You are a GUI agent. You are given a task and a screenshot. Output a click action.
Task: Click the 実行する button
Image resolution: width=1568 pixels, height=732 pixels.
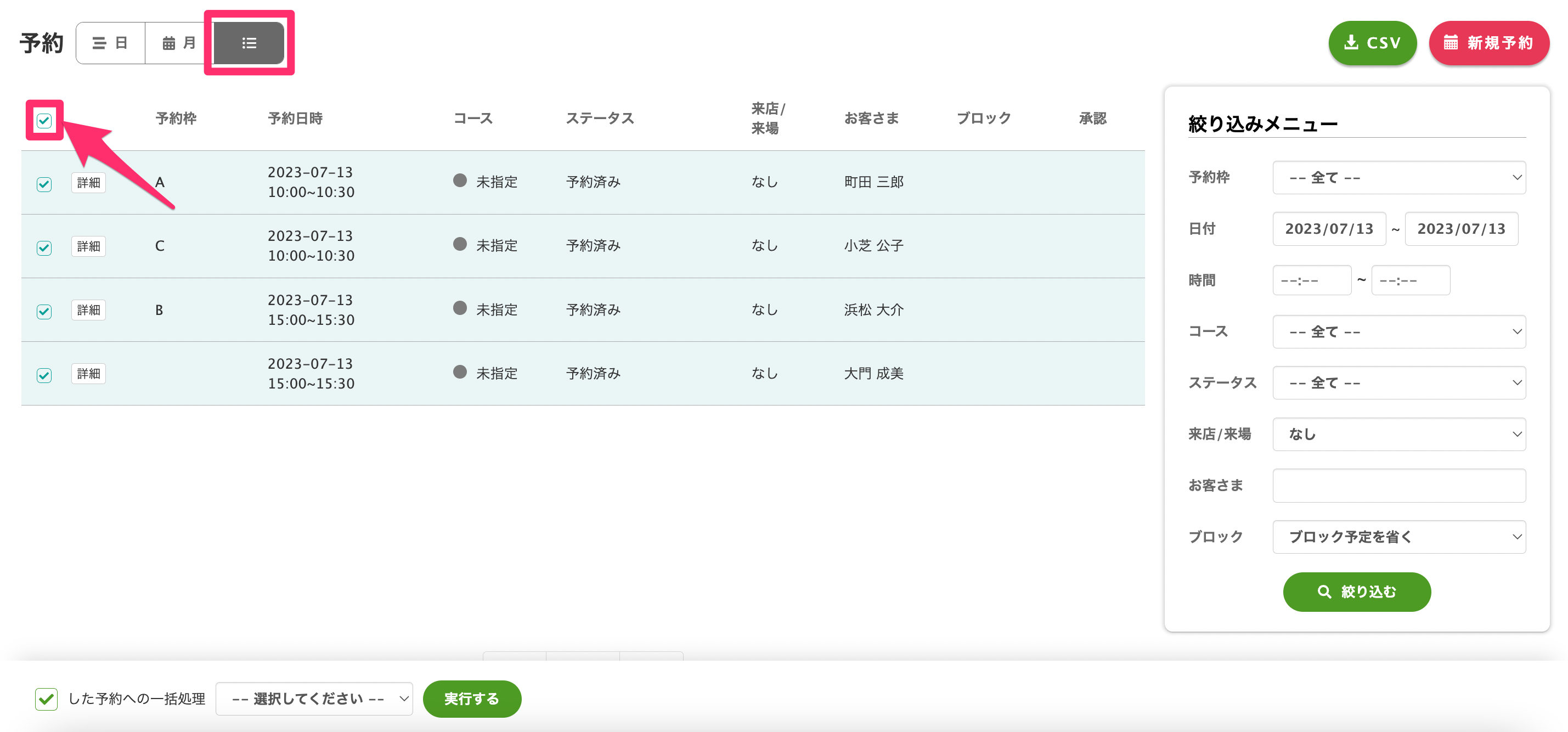click(472, 699)
